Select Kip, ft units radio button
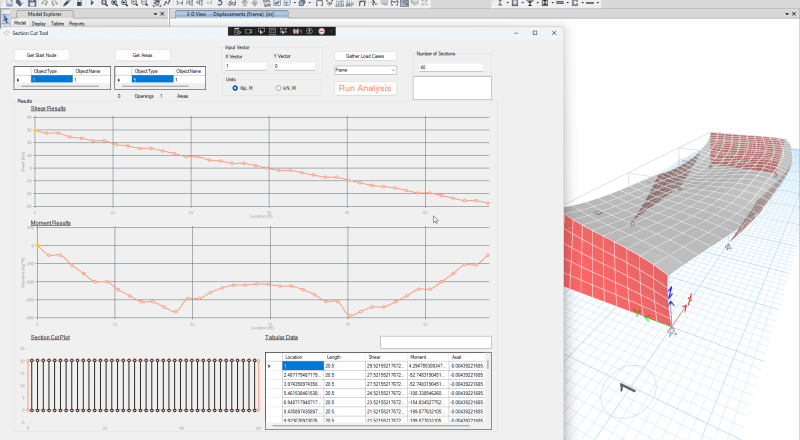Viewport: 800px width, 440px height. pos(235,88)
